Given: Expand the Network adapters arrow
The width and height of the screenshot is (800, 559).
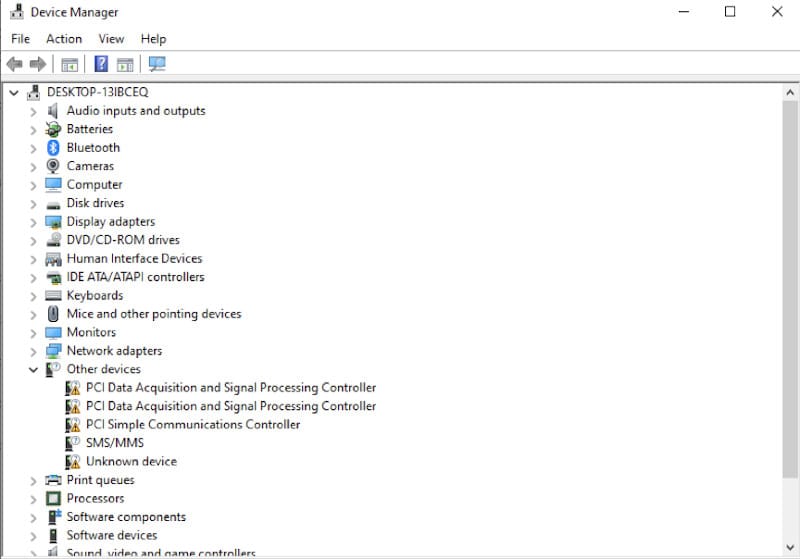Looking at the screenshot, I should tap(34, 351).
